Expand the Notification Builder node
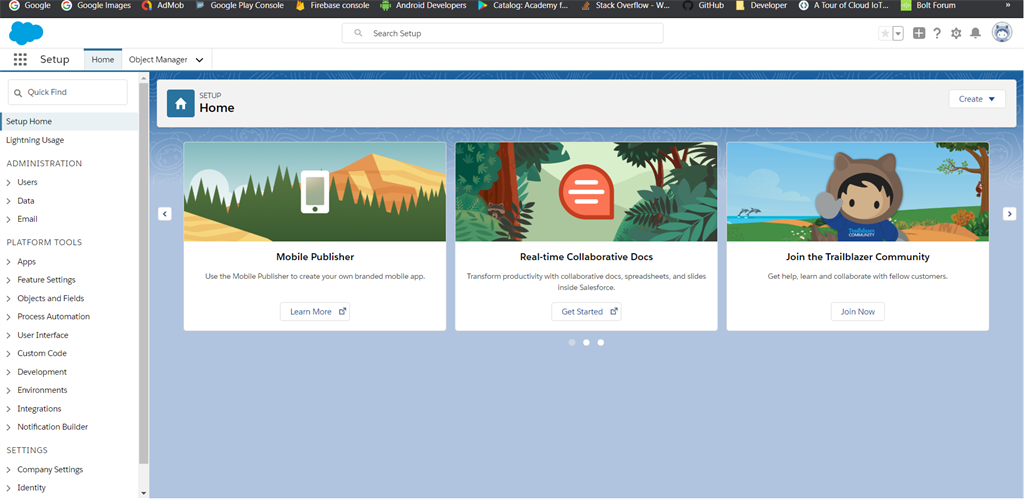Image resolution: width=1024 pixels, height=500 pixels. tap(8, 427)
